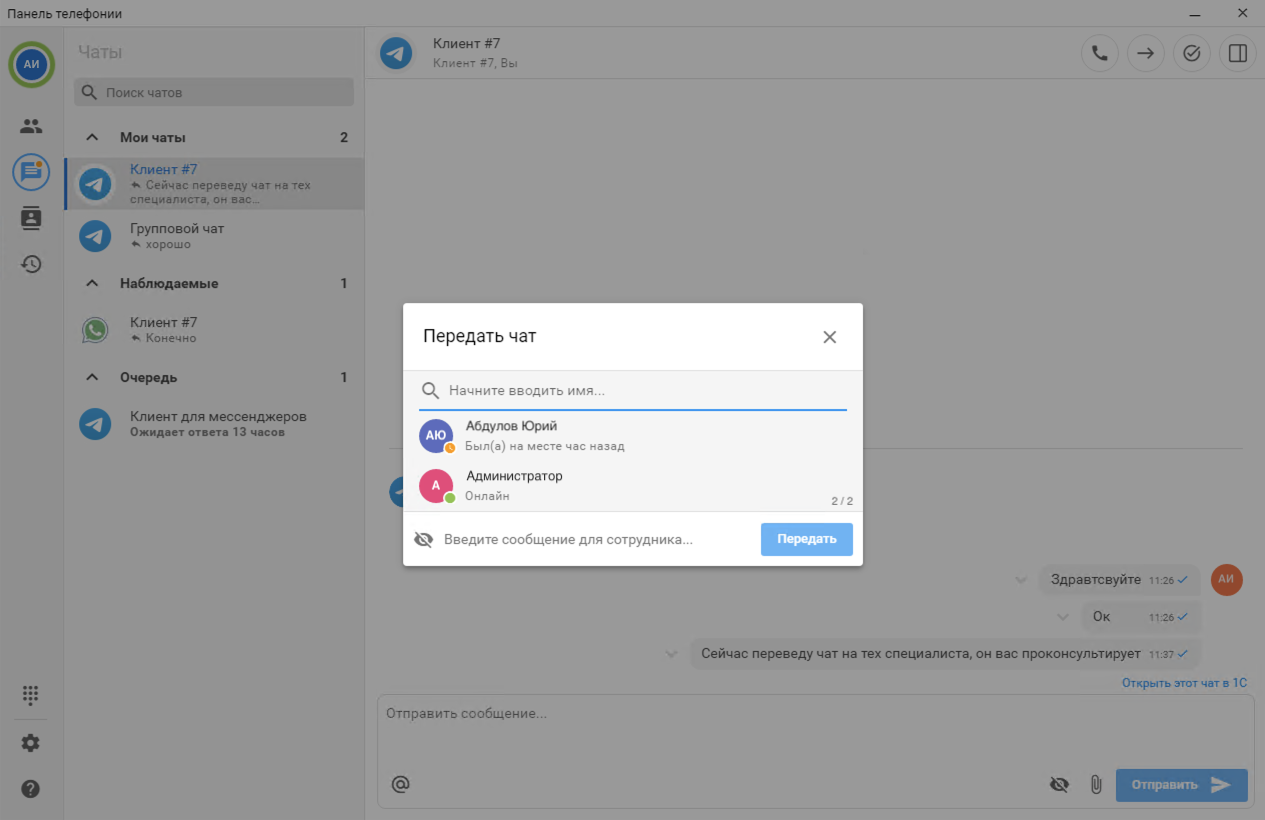Click the phone call icon in chat header
The width and height of the screenshot is (1265, 820).
click(x=1099, y=54)
